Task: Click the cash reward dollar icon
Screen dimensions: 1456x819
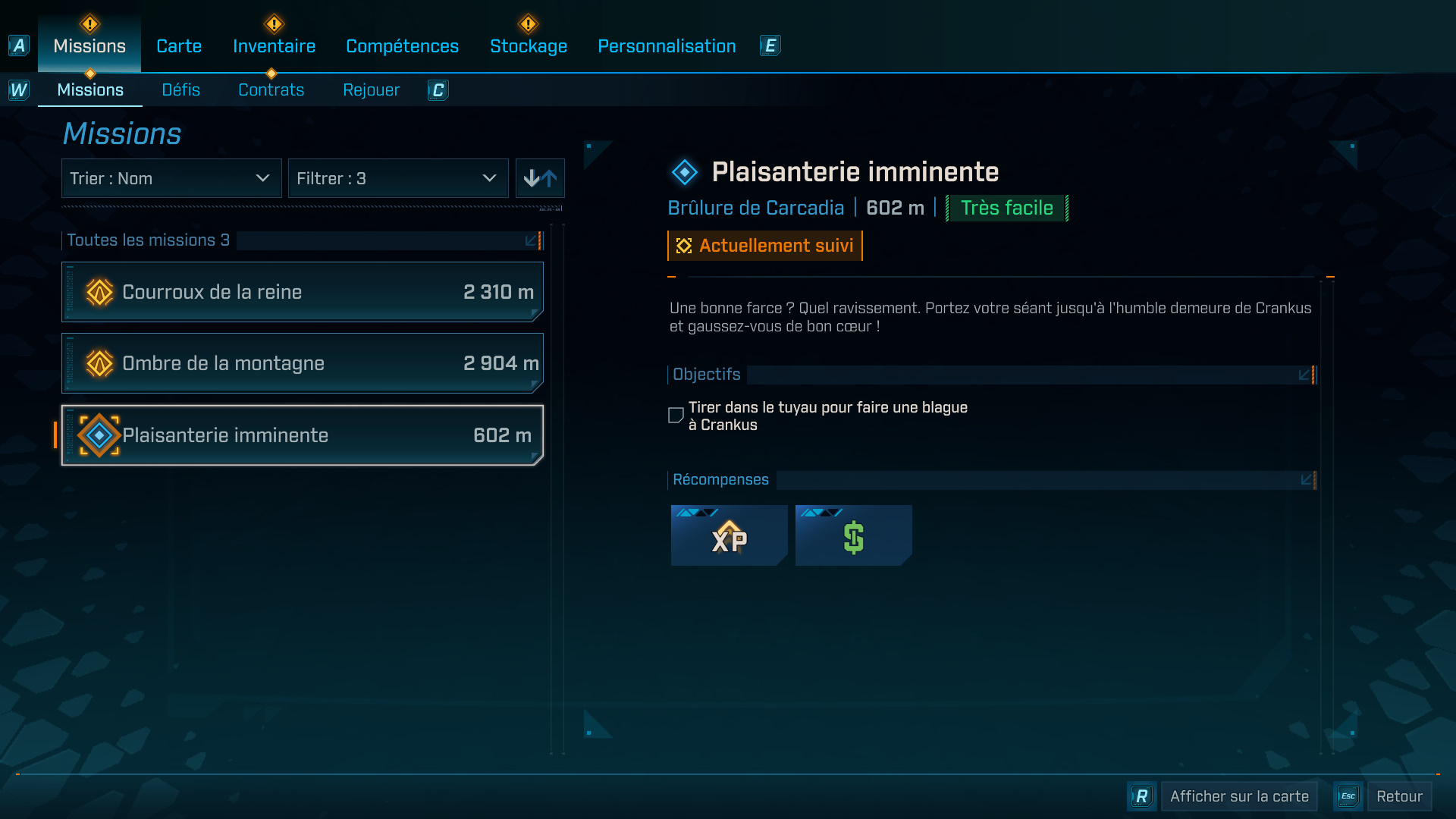Action: pyautogui.click(x=853, y=535)
